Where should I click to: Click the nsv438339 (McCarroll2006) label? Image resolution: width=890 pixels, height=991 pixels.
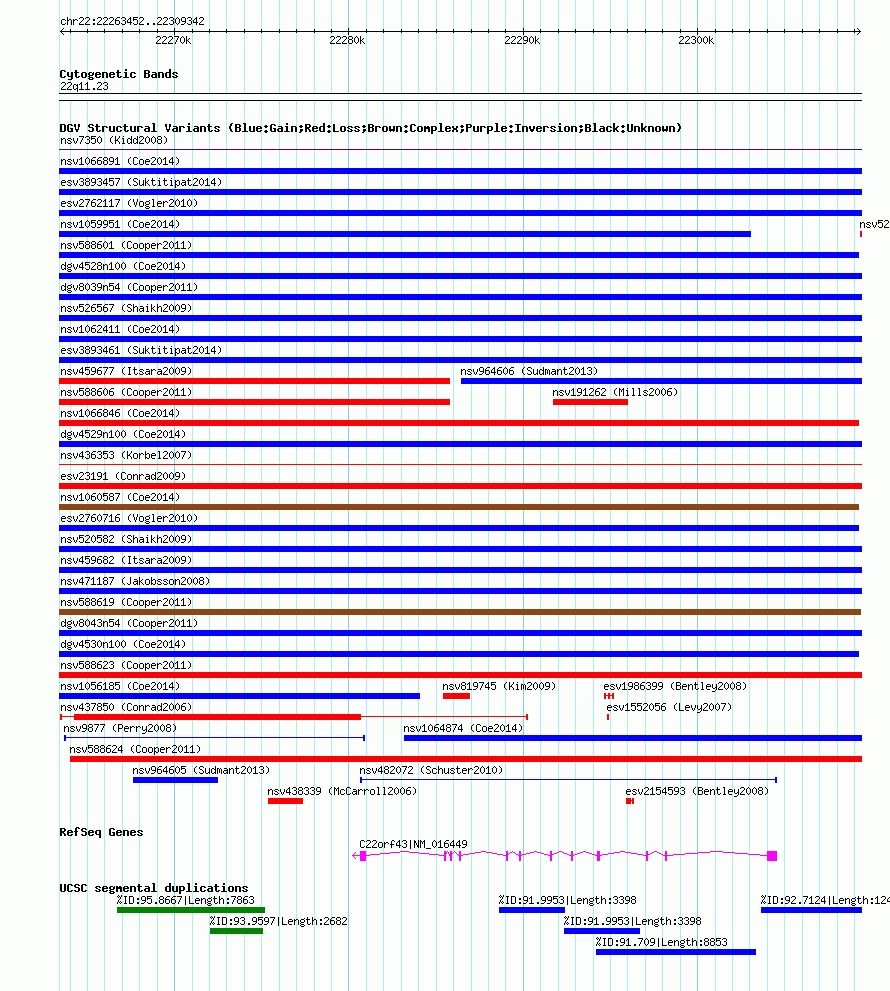point(342,791)
